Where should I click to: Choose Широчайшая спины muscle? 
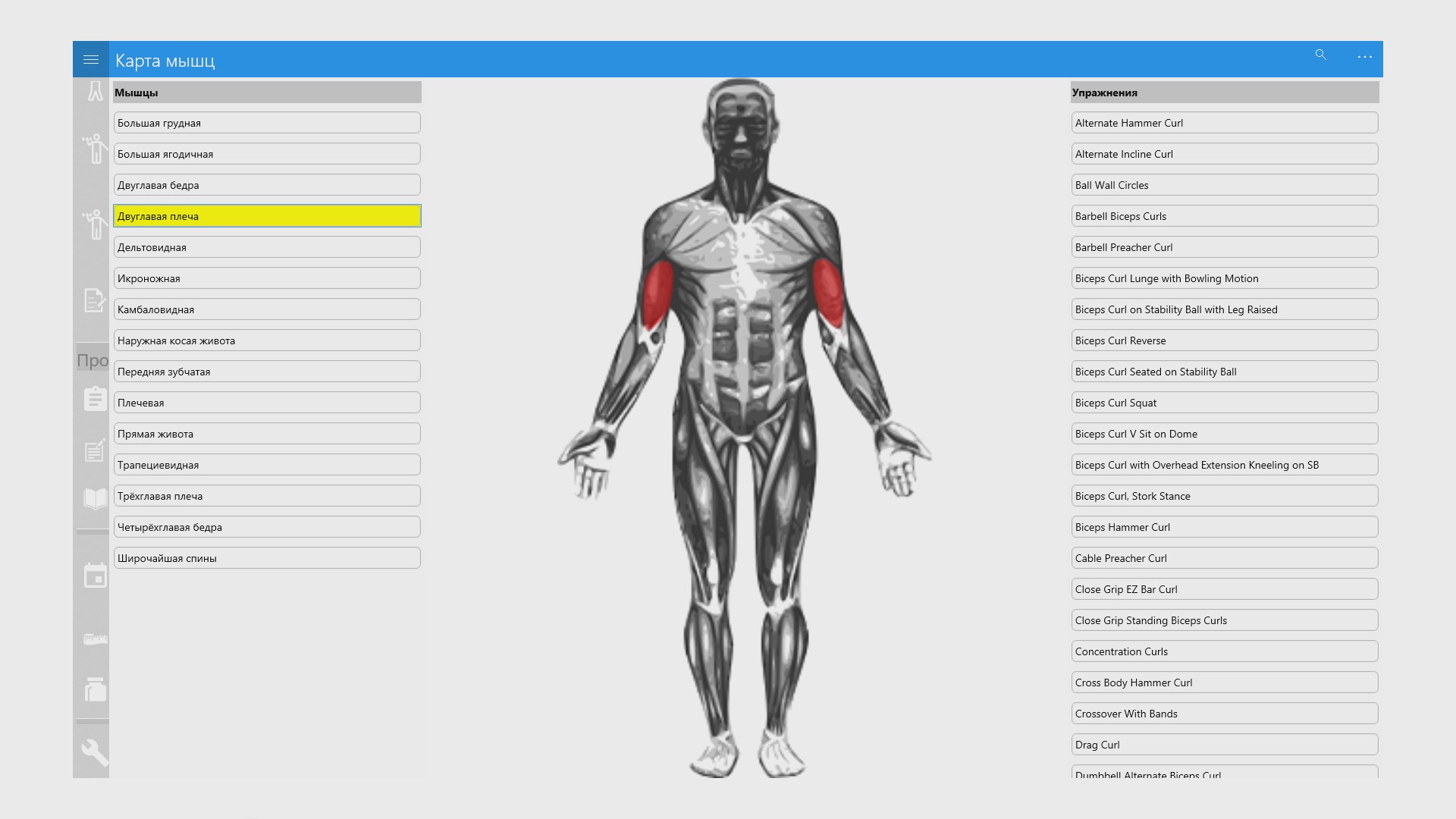(267, 558)
